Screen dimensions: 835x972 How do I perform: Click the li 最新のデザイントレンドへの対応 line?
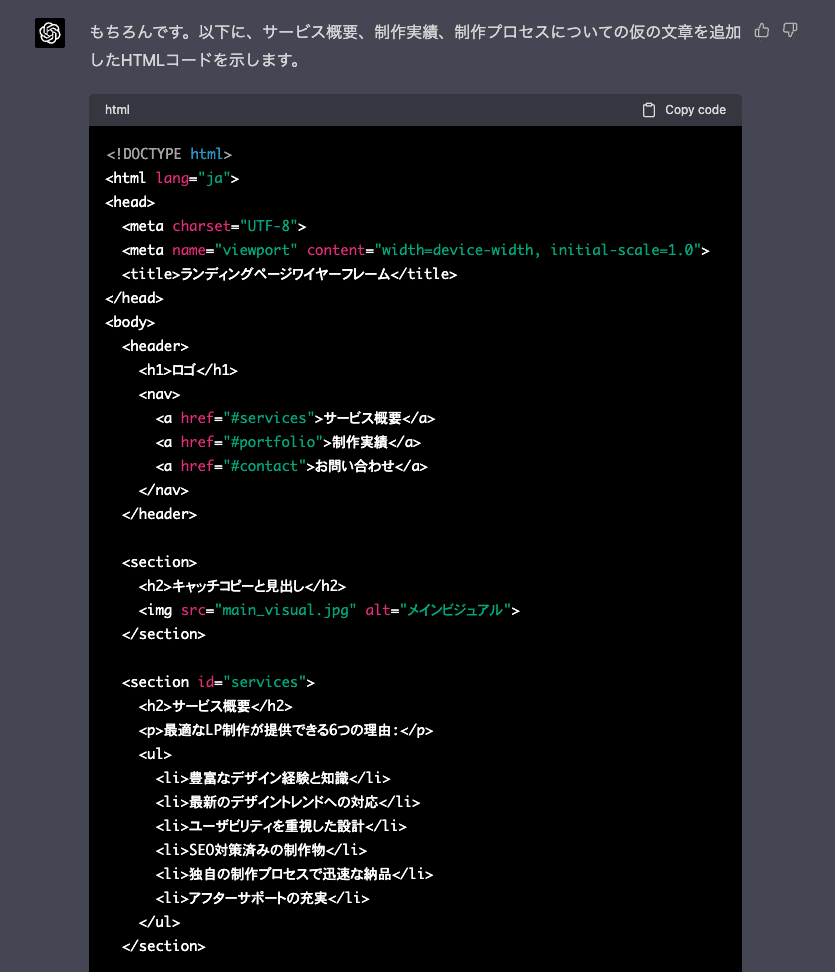point(288,802)
